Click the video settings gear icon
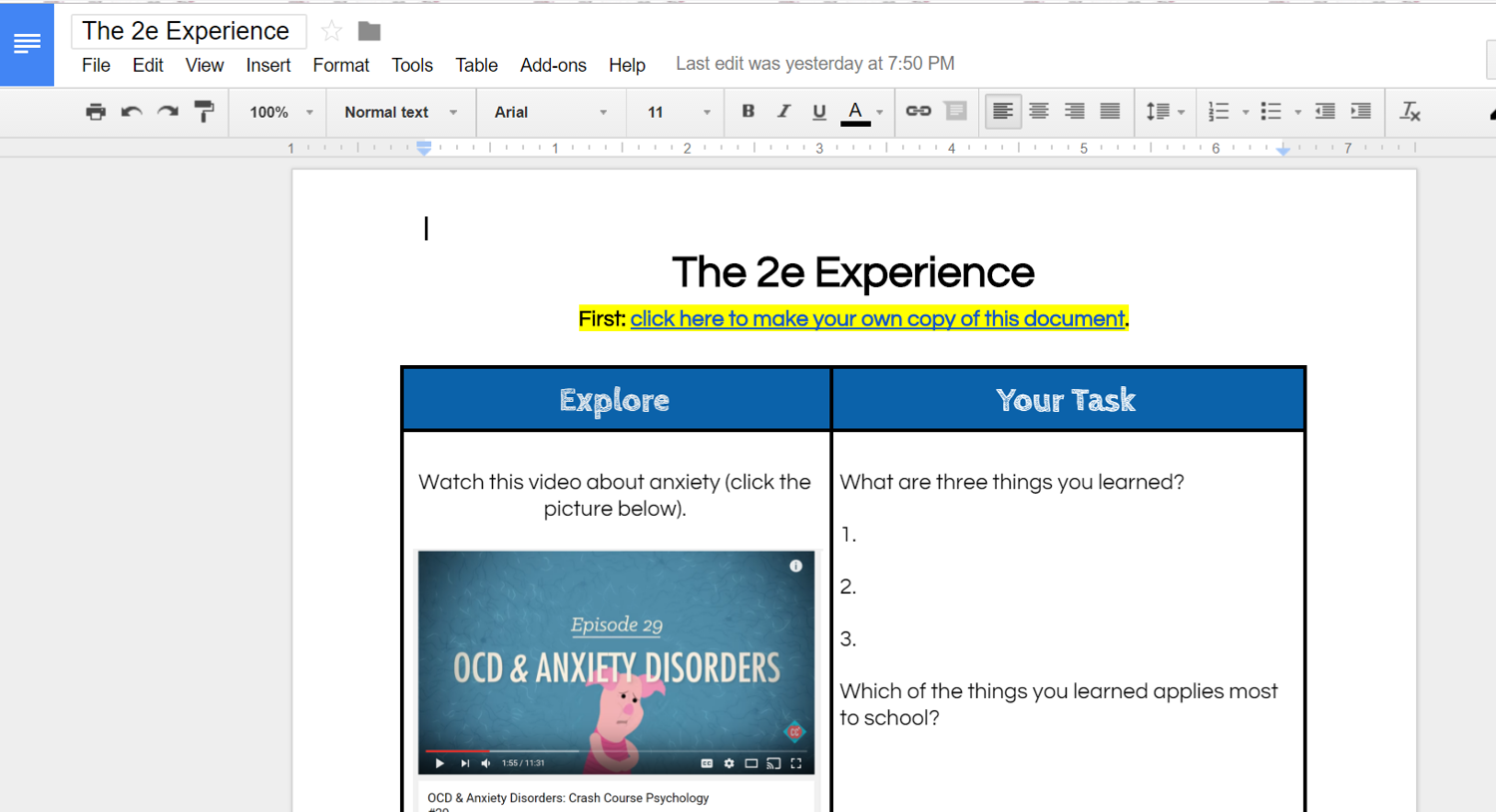1496x812 pixels. [729, 763]
